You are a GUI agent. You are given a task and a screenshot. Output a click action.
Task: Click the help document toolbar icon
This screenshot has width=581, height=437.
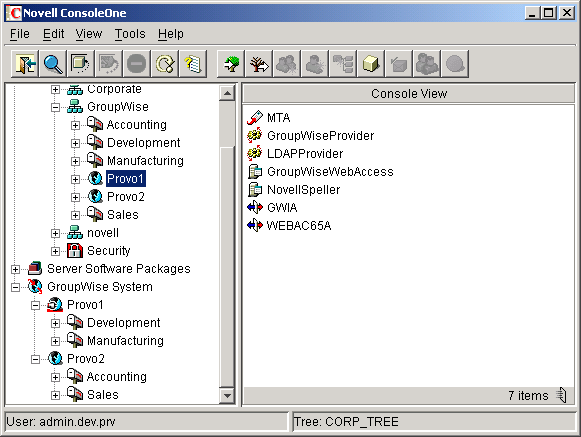[x=193, y=64]
